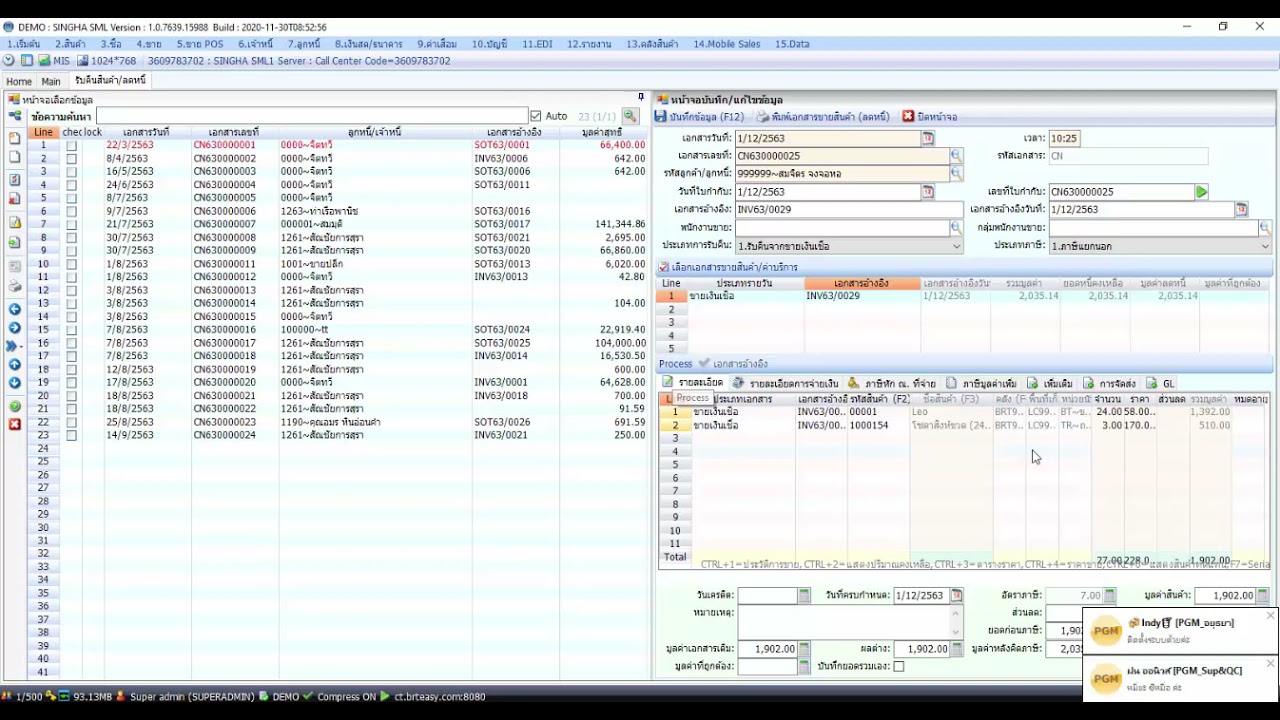Check the box on row CN630000024
Screen dimensions: 1280x720
71,435
